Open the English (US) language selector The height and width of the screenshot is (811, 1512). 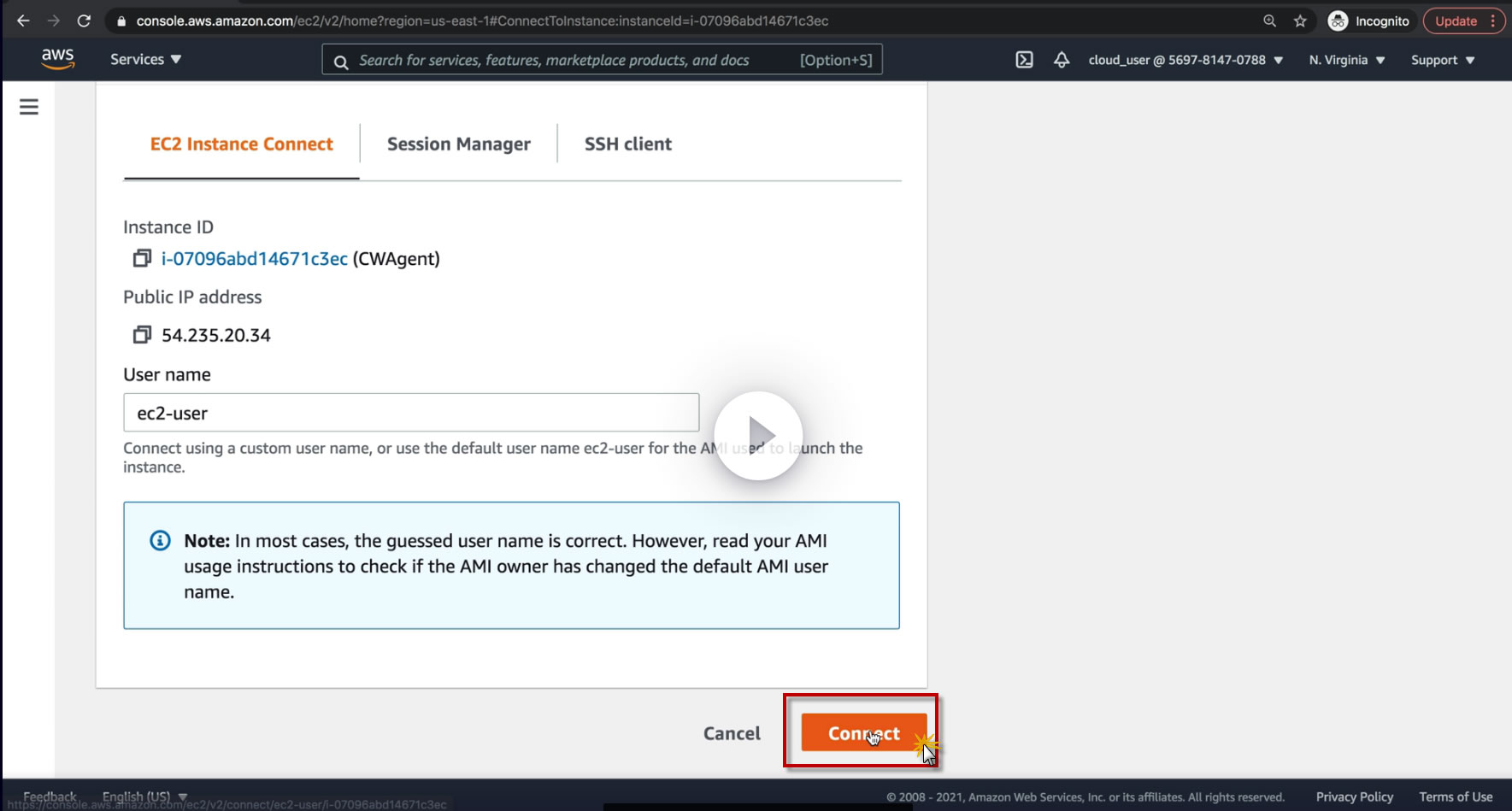point(144,796)
